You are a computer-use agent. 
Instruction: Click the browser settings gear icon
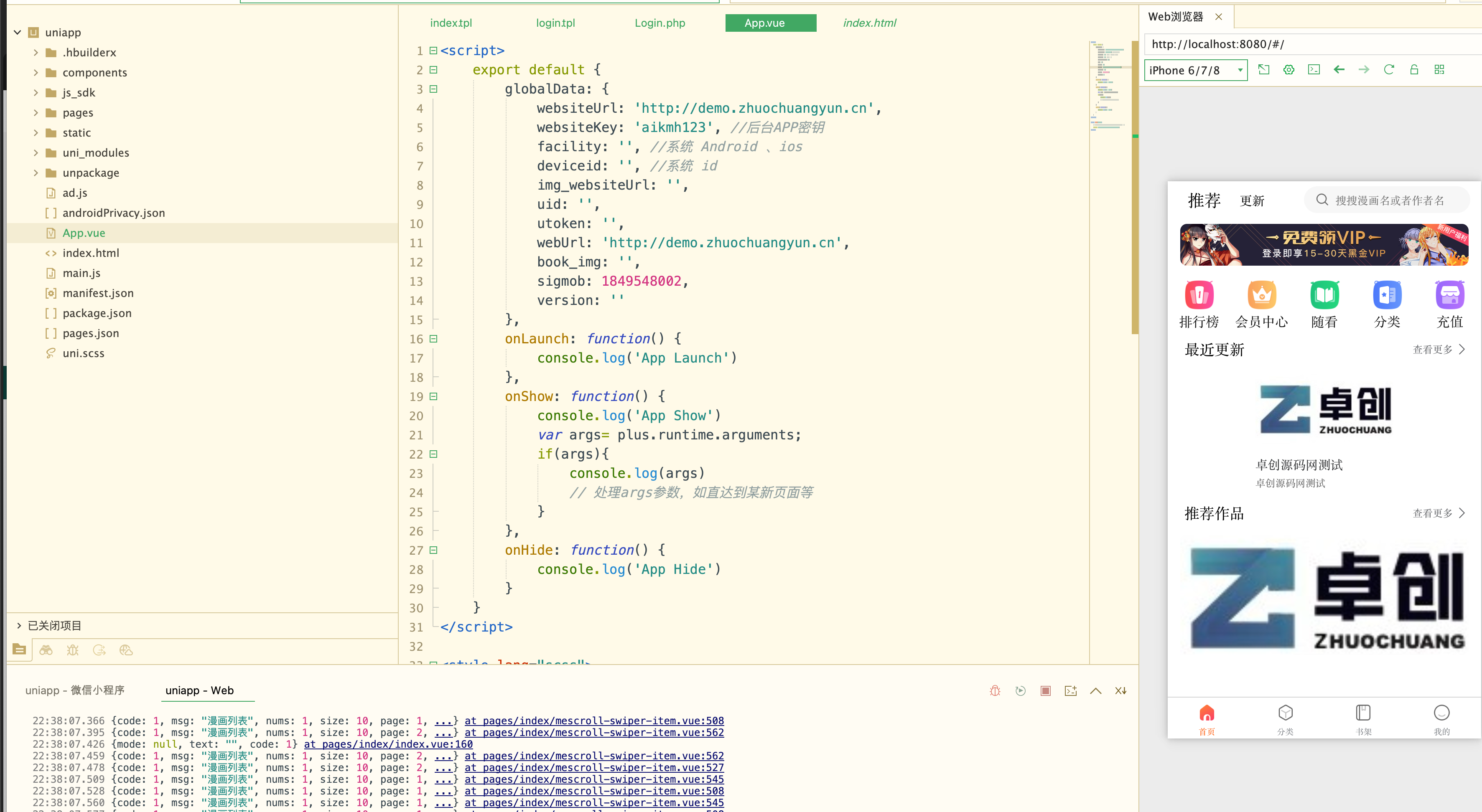1288,70
